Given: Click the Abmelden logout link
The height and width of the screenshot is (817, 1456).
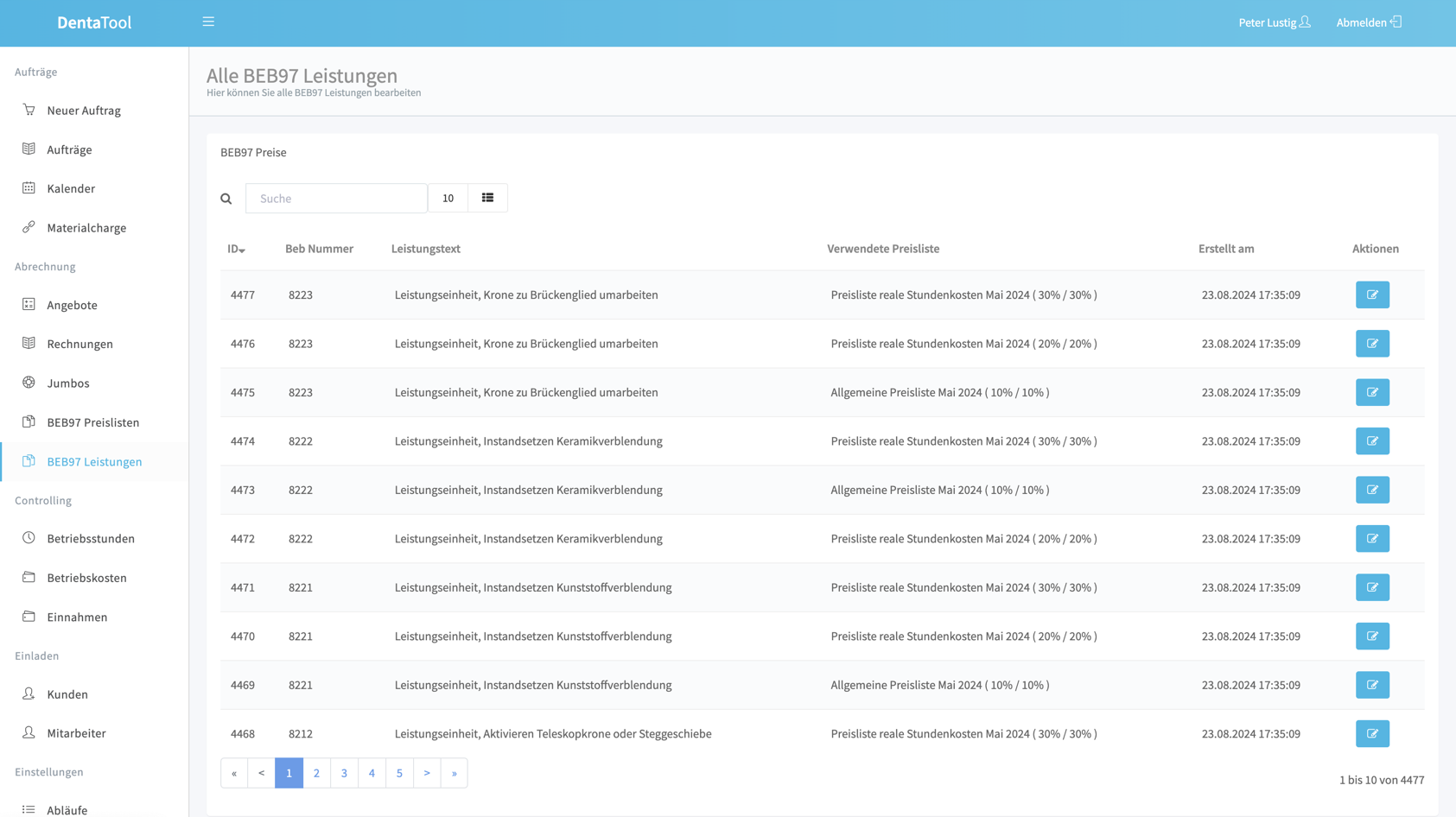Looking at the screenshot, I should coord(1361,22).
